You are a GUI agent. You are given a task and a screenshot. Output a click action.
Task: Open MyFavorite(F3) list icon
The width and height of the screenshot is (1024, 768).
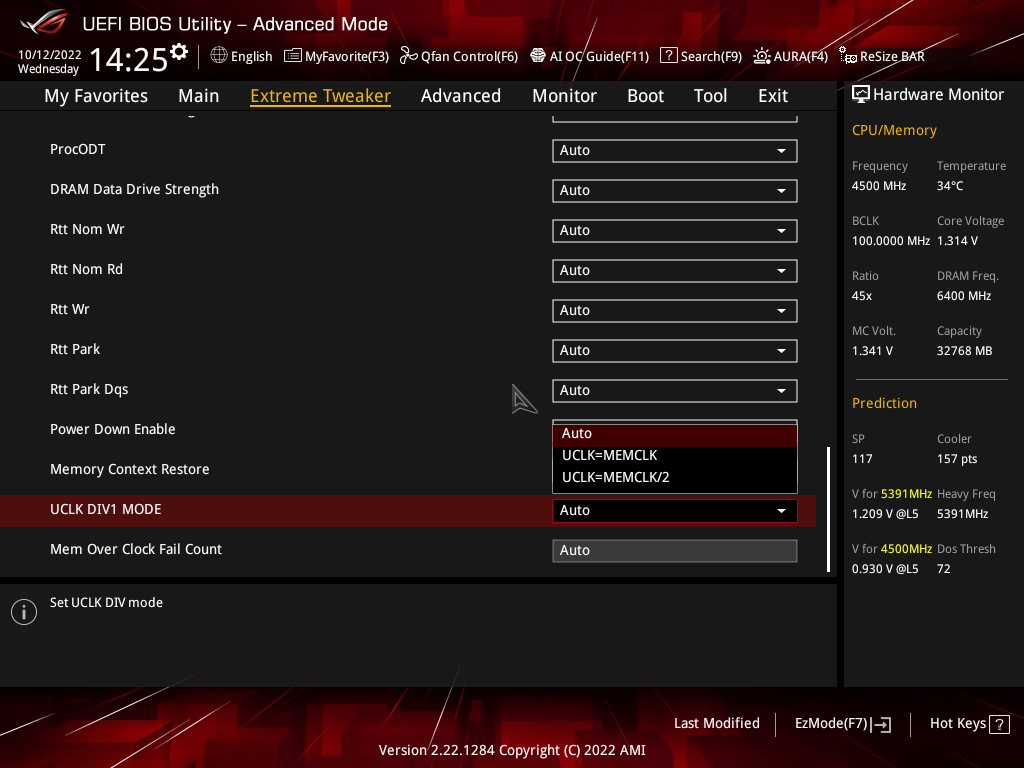(293, 56)
